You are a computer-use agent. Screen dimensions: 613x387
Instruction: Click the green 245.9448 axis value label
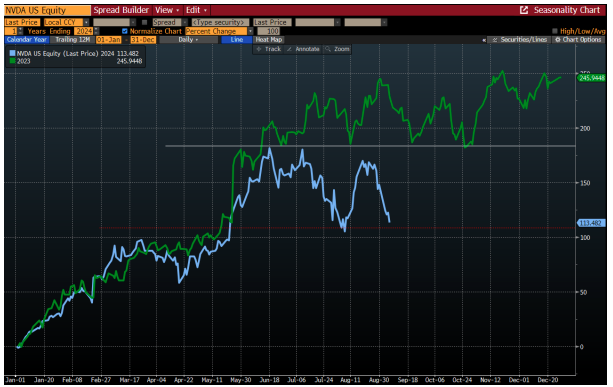pos(591,78)
